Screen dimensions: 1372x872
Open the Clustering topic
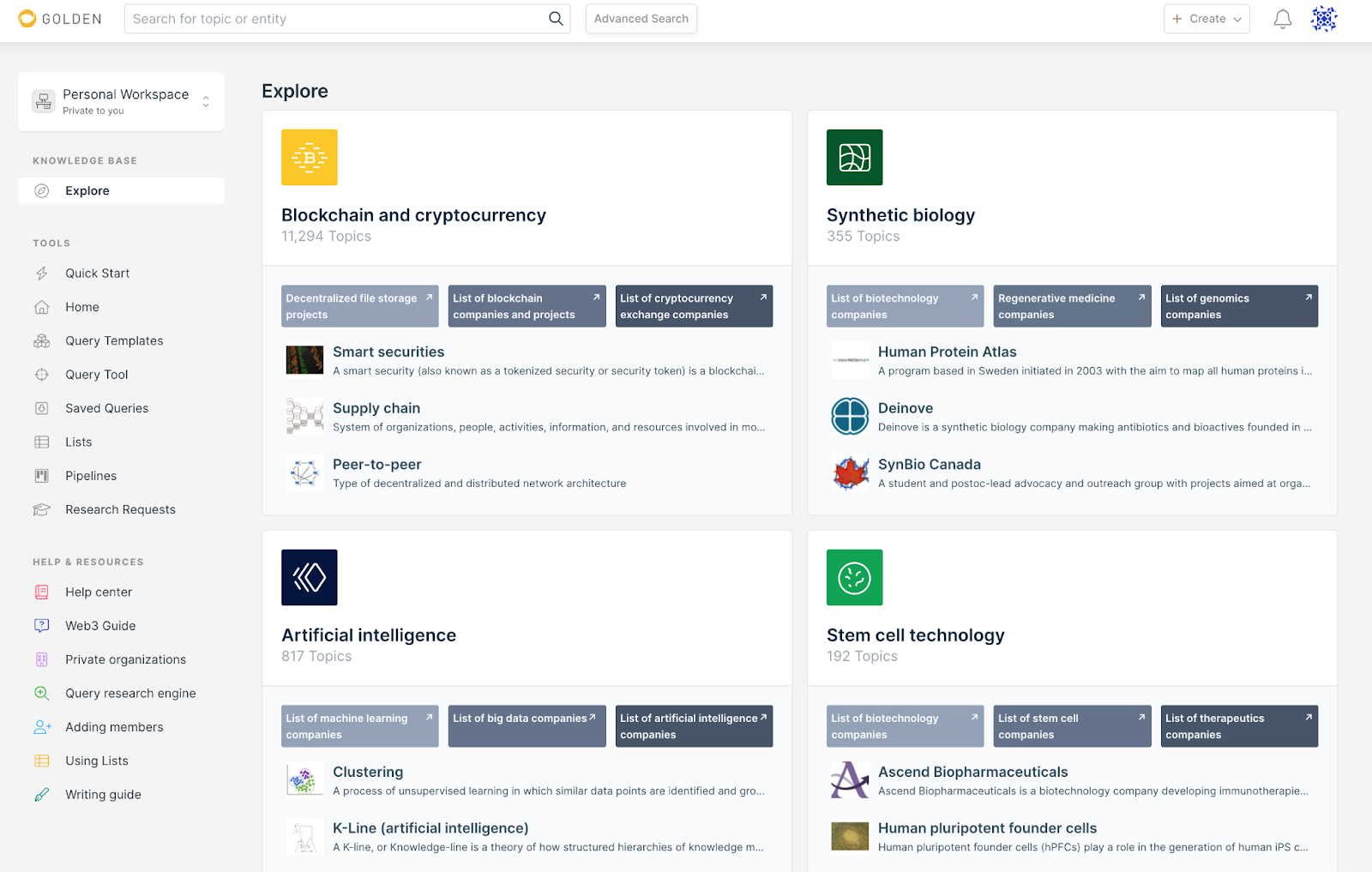368,773
